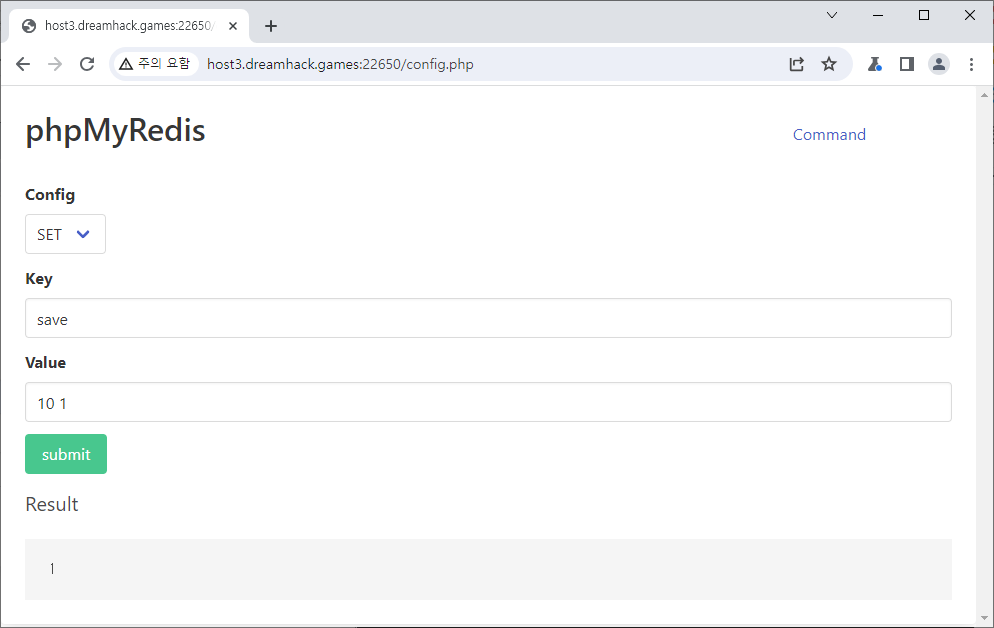Open the Chrome three-dot menu

point(971,64)
